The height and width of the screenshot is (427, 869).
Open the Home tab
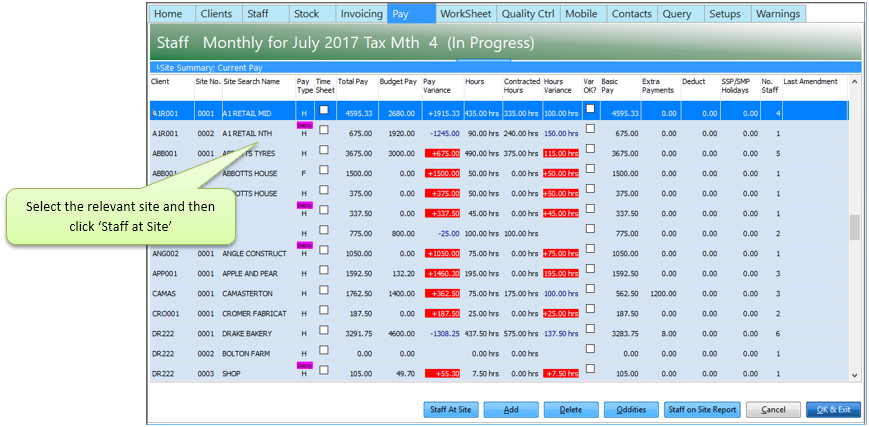(x=172, y=14)
